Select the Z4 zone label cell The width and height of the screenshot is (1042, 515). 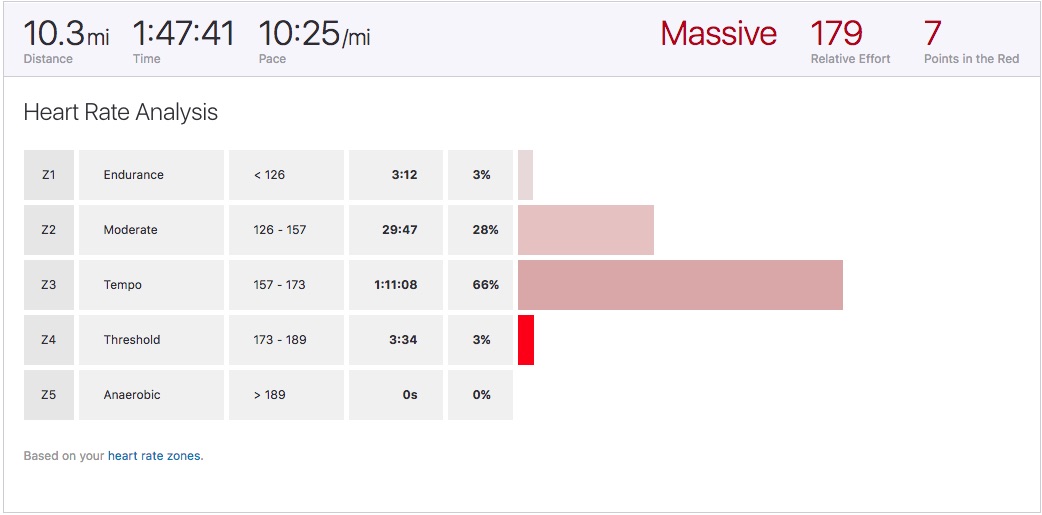click(x=49, y=340)
